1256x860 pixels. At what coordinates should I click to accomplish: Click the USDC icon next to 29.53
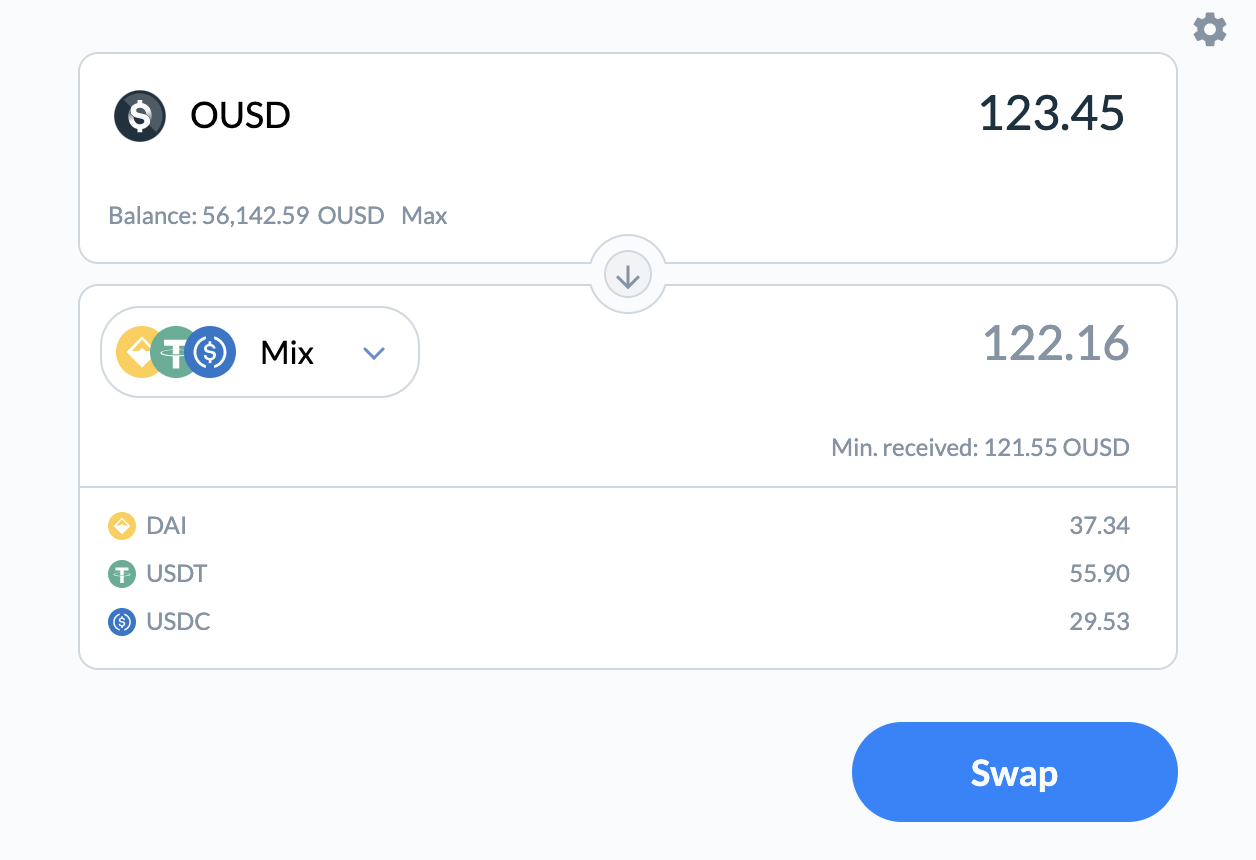pos(121,621)
